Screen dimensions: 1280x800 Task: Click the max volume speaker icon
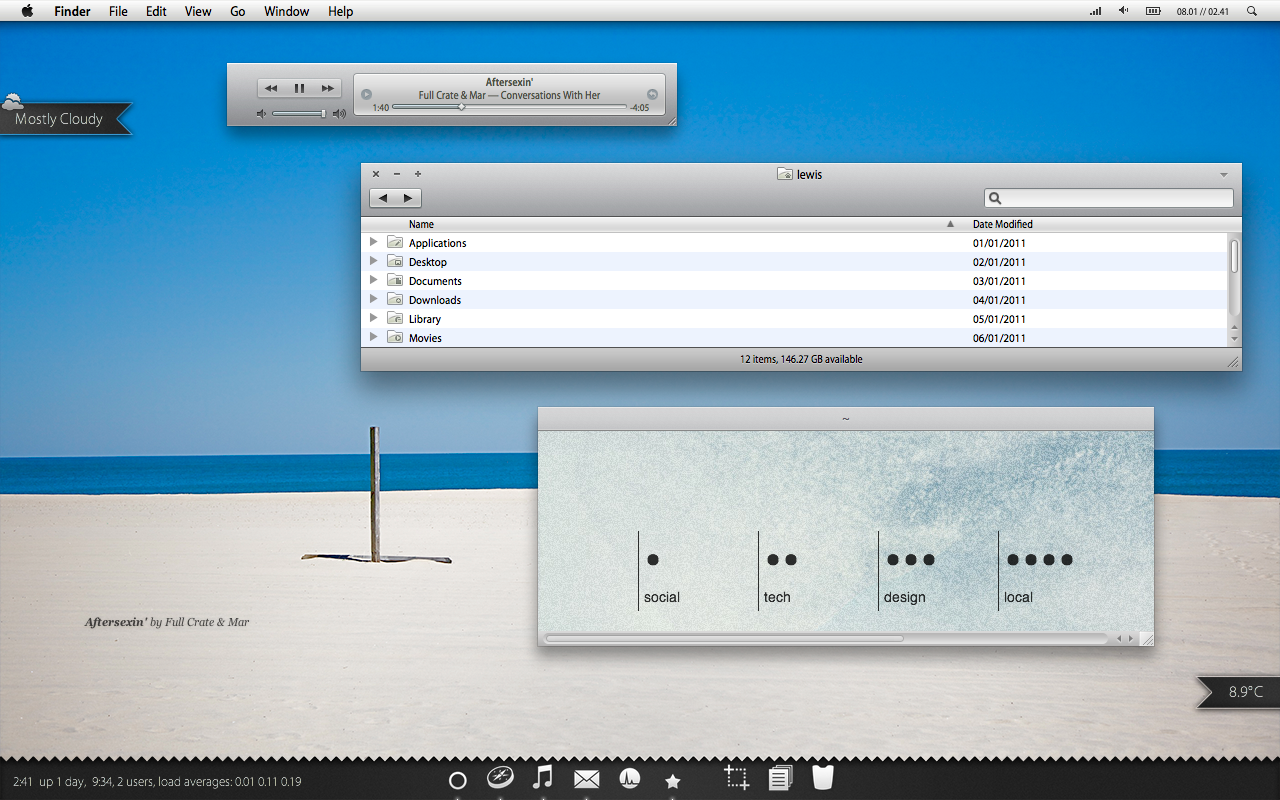[x=340, y=114]
